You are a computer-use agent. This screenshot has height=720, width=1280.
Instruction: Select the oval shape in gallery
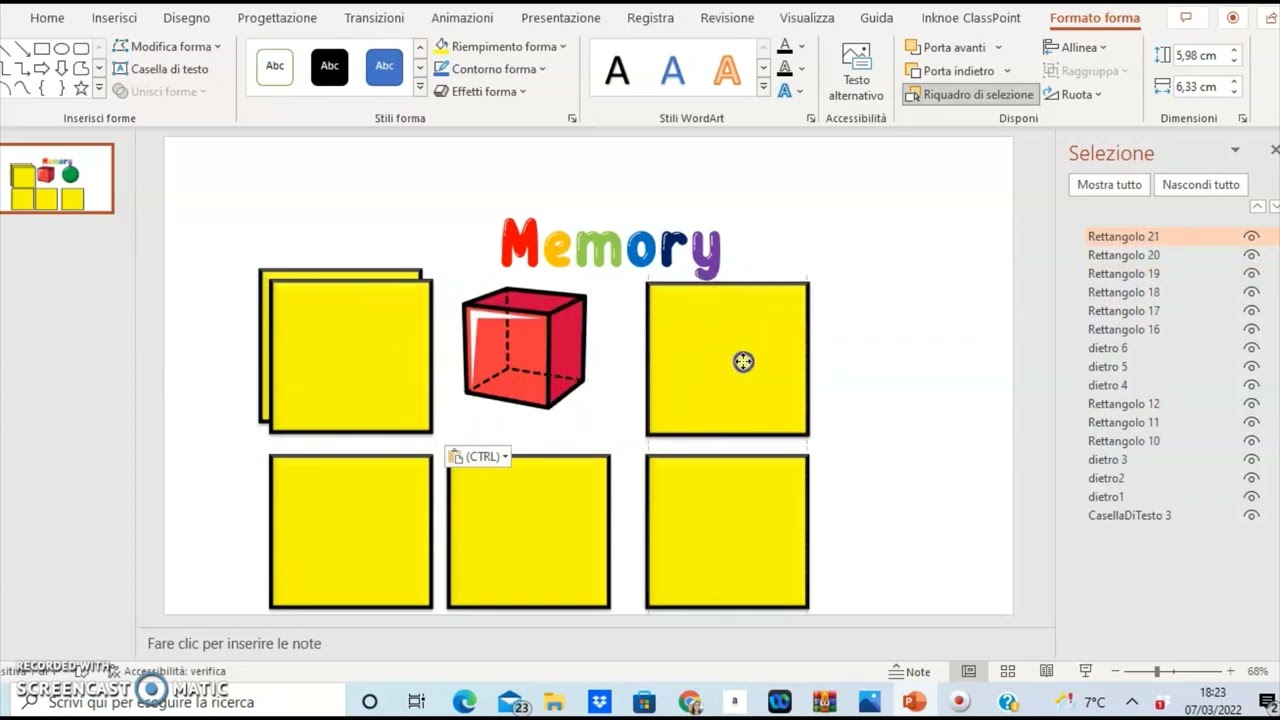point(61,49)
